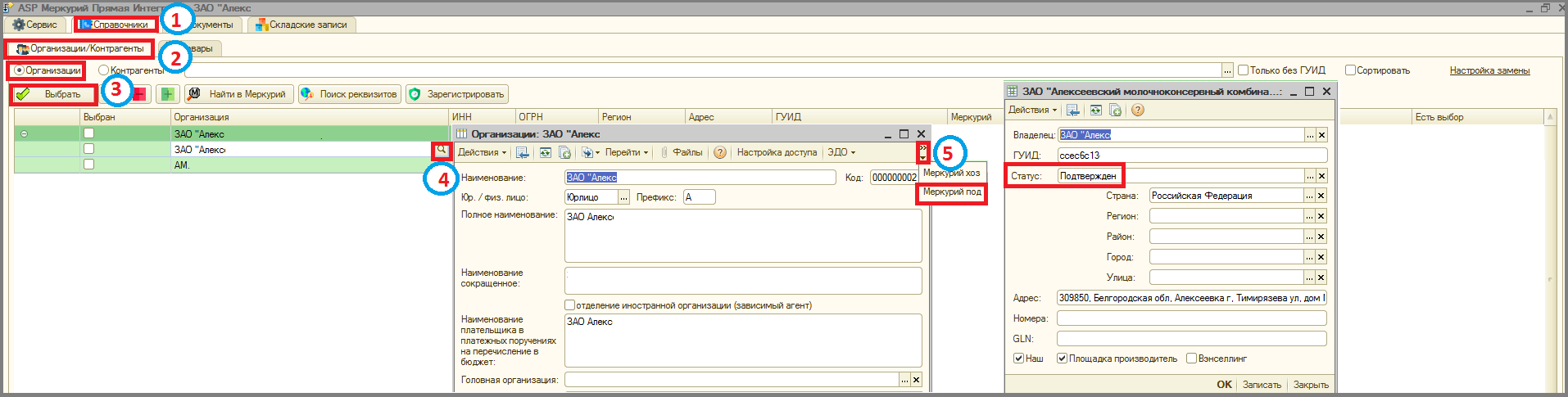Click find-in-list icon in Организации window toolbar
1568x397 pixels.
coord(522,152)
